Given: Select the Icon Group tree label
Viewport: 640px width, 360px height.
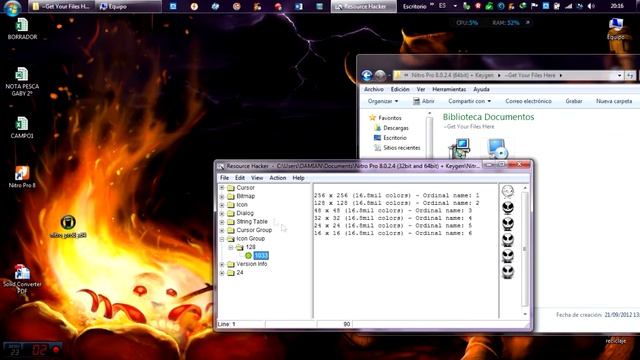Looking at the screenshot, I should tap(251, 239).
